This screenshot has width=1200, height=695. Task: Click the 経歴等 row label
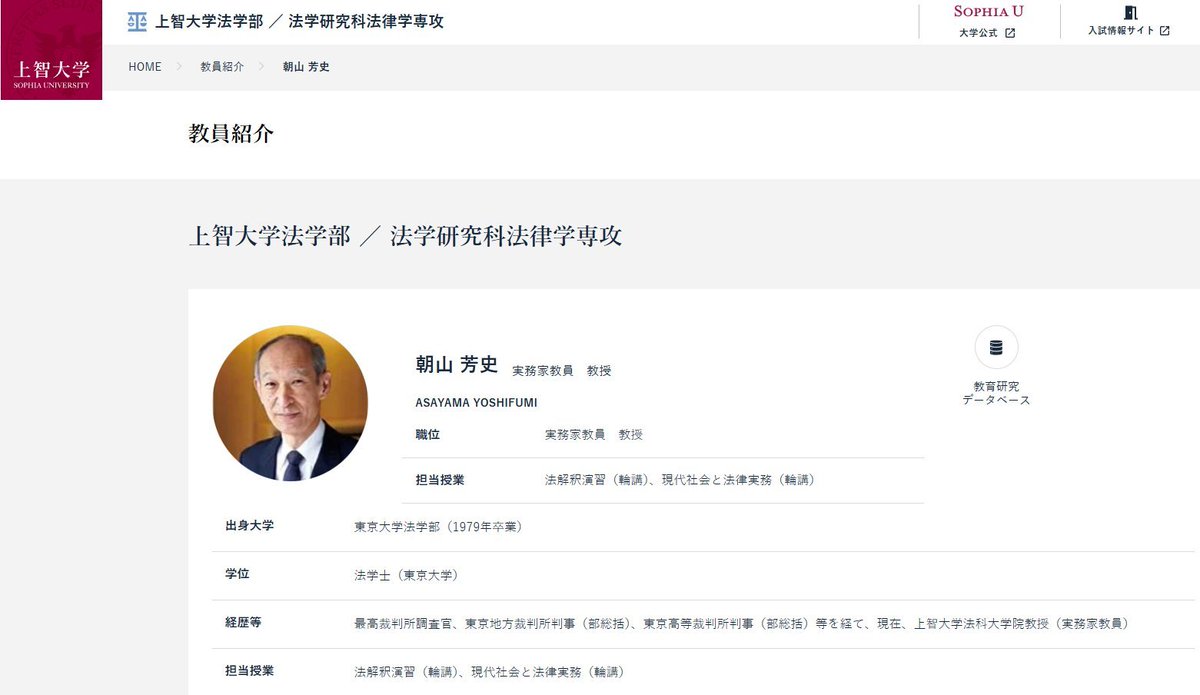point(244,623)
